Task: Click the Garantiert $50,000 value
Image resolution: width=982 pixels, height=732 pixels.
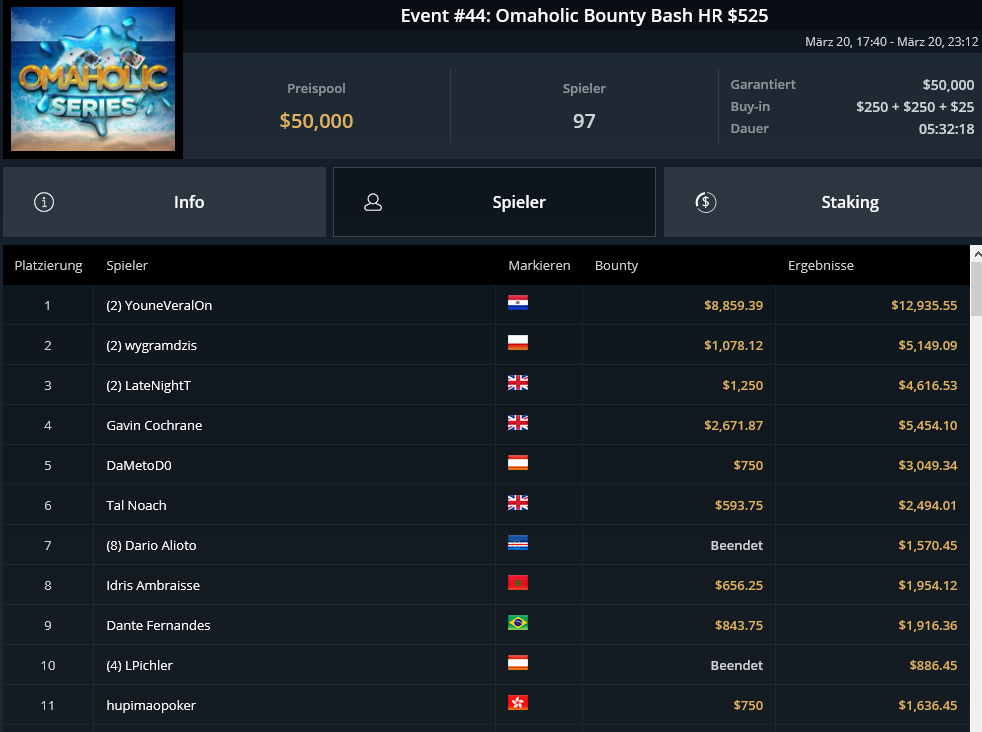Action: [948, 85]
